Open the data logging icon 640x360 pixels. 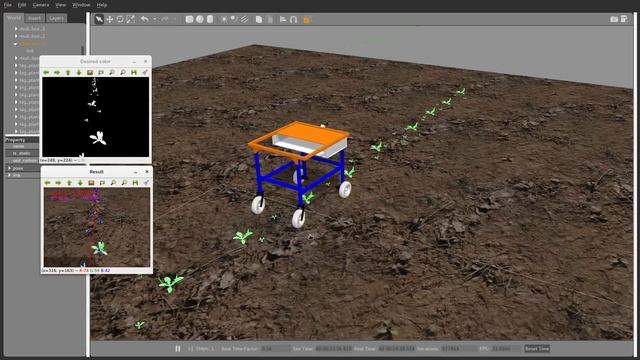coord(624,19)
